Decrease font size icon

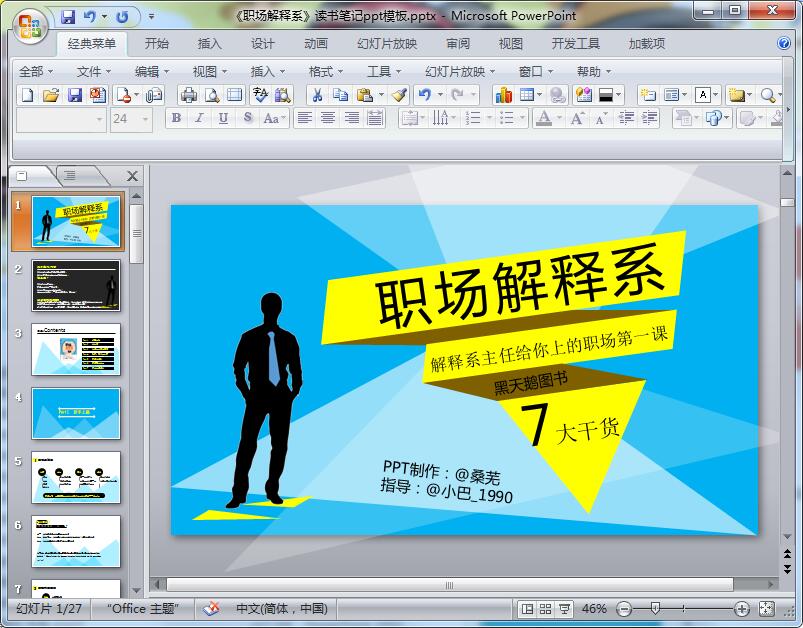click(x=601, y=118)
